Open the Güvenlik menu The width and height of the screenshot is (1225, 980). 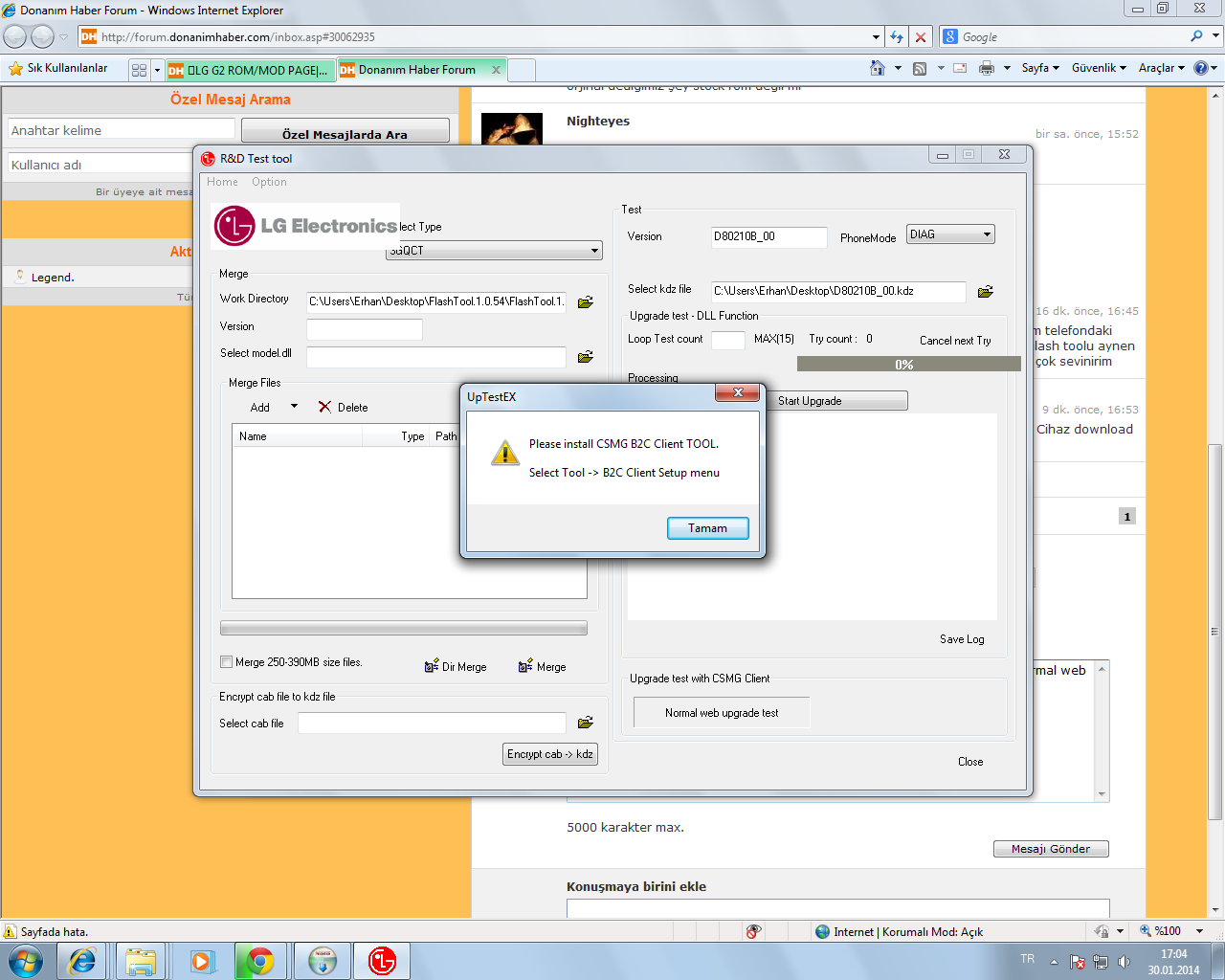1099,68
